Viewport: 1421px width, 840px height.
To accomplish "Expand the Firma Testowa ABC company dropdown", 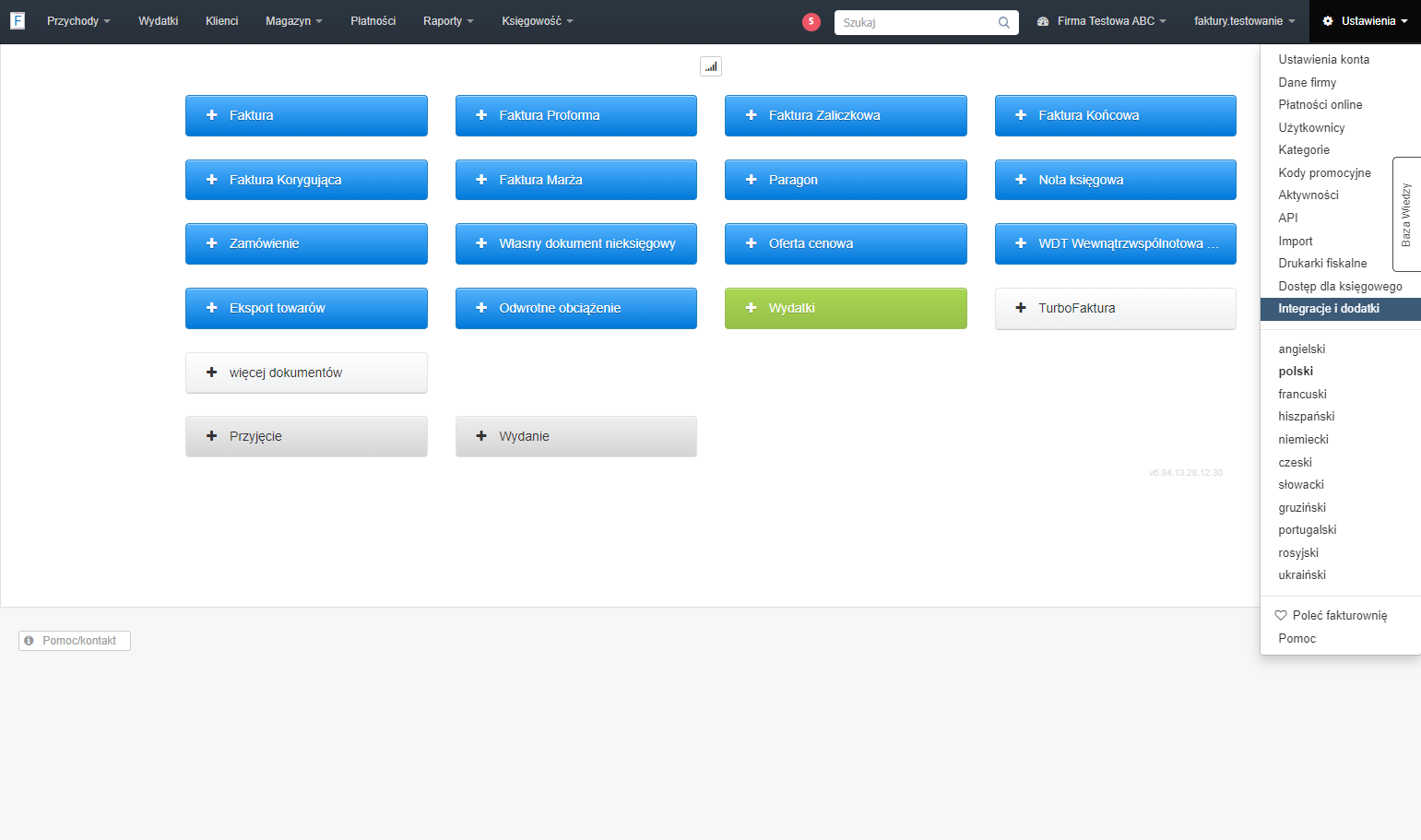I will pos(1102,21).
